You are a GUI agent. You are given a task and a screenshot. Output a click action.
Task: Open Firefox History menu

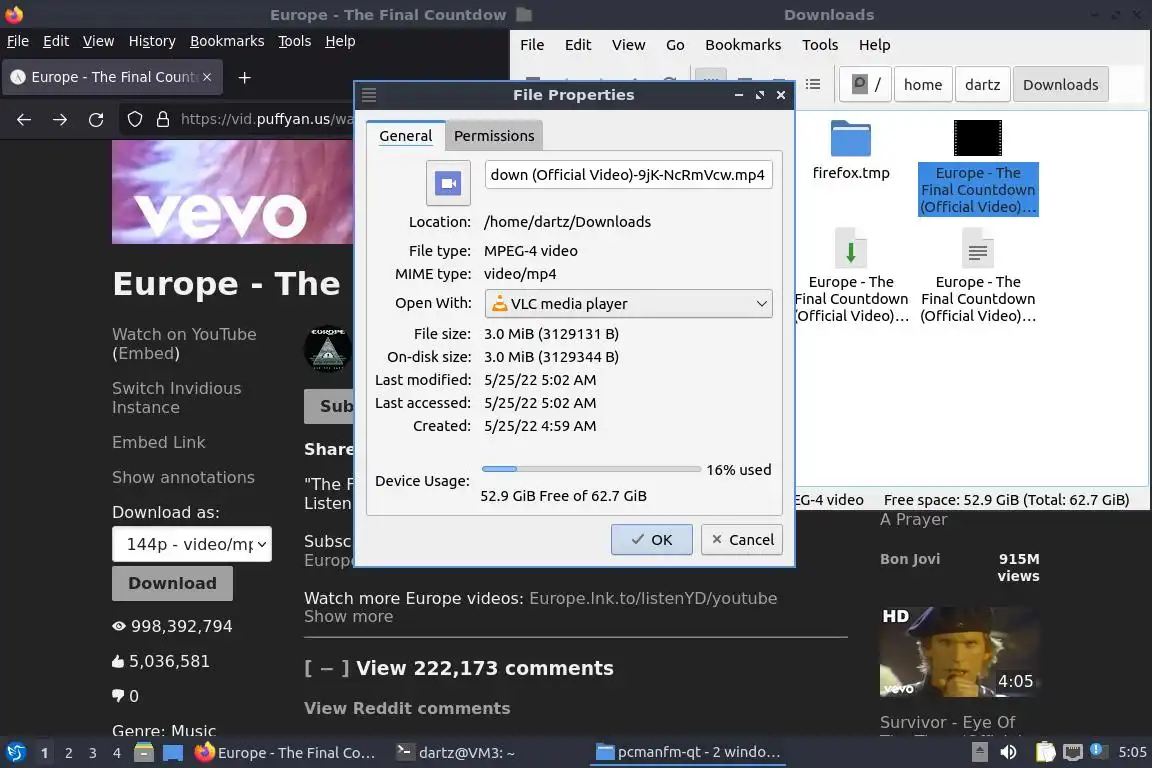[x=152, y=41]
